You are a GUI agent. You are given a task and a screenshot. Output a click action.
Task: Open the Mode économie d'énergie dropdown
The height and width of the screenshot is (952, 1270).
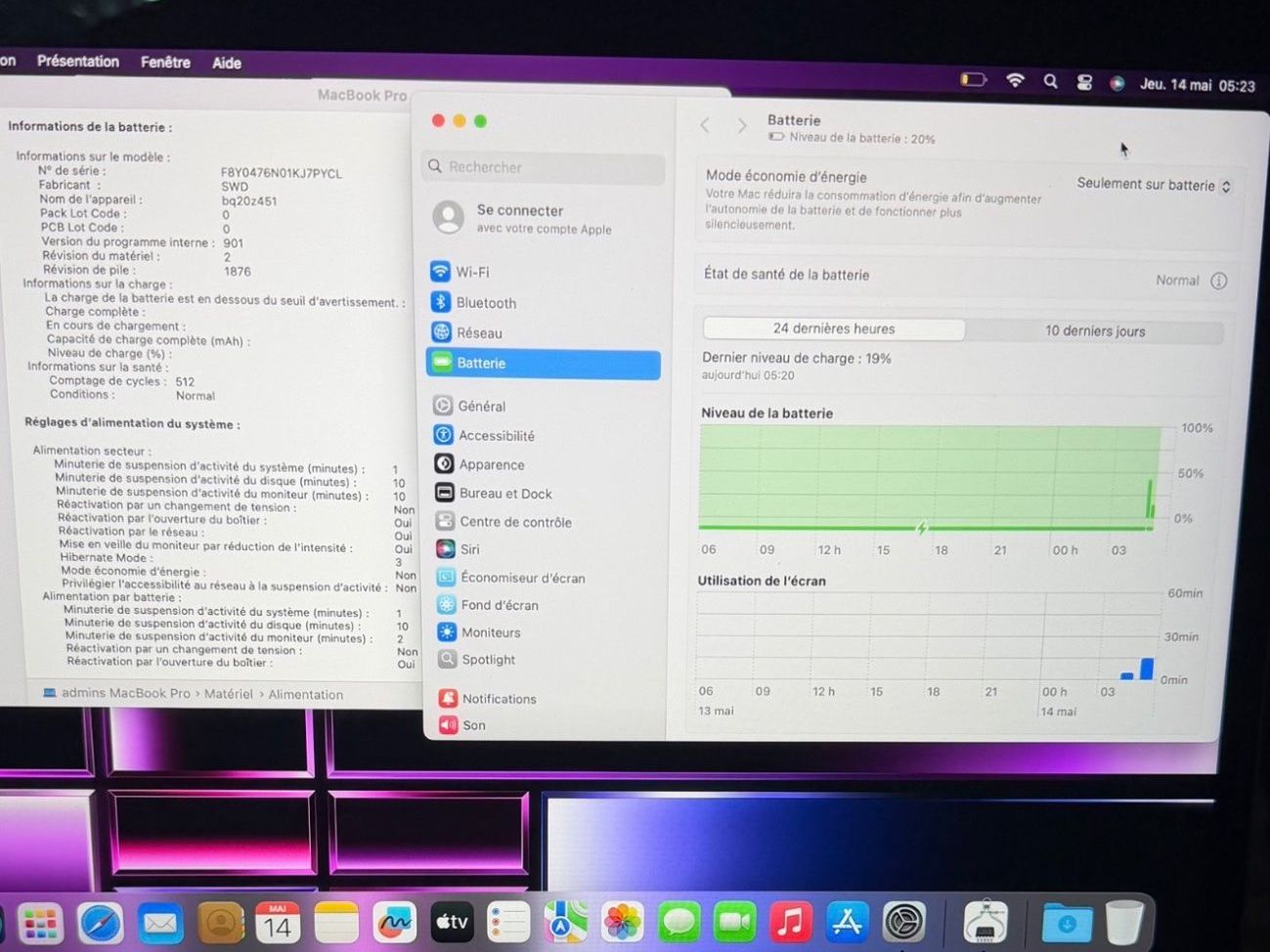tap(1154, 185)
